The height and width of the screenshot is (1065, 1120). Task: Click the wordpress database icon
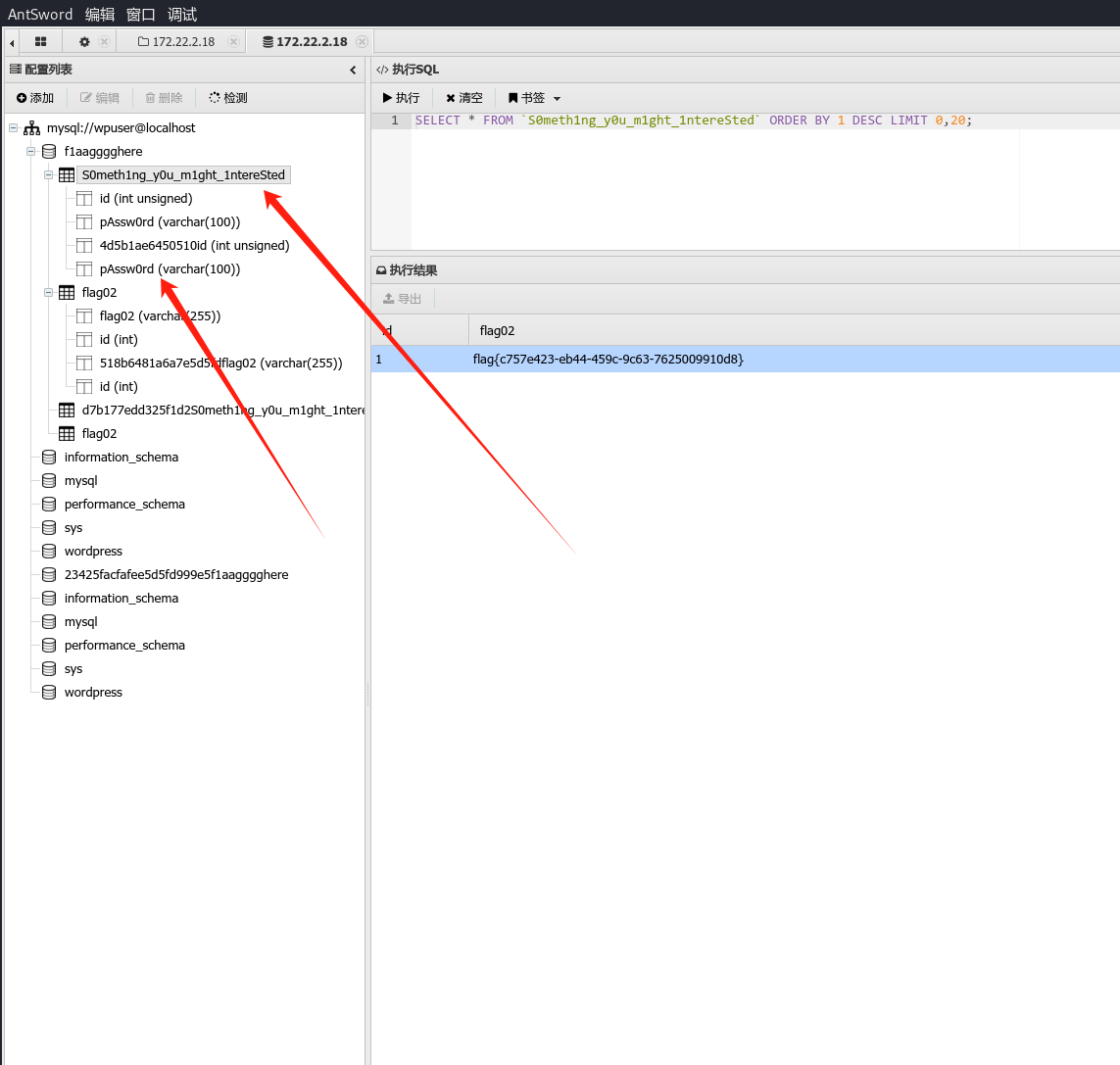tap(49, 552)
